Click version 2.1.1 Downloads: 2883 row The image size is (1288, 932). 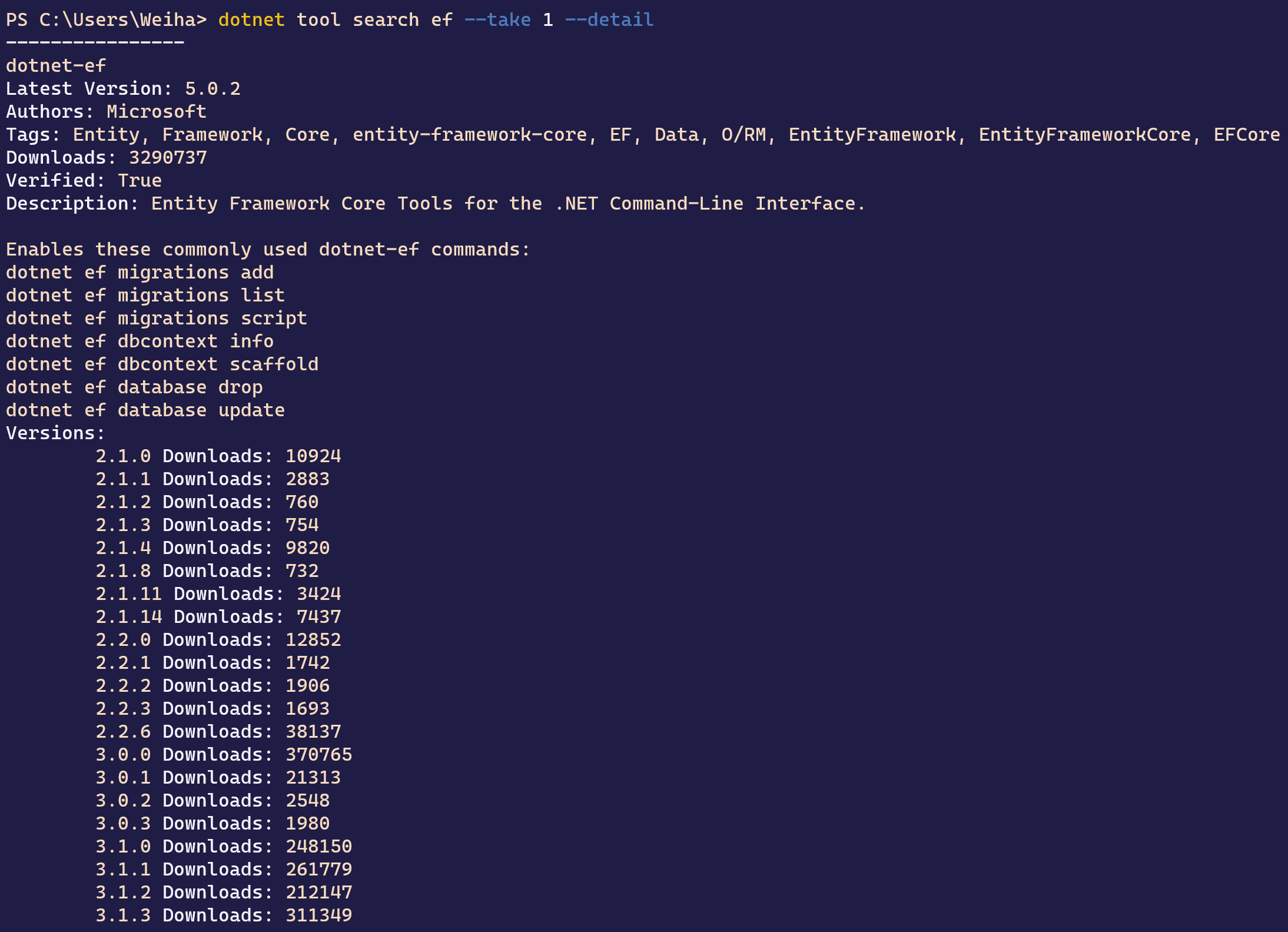213,479
